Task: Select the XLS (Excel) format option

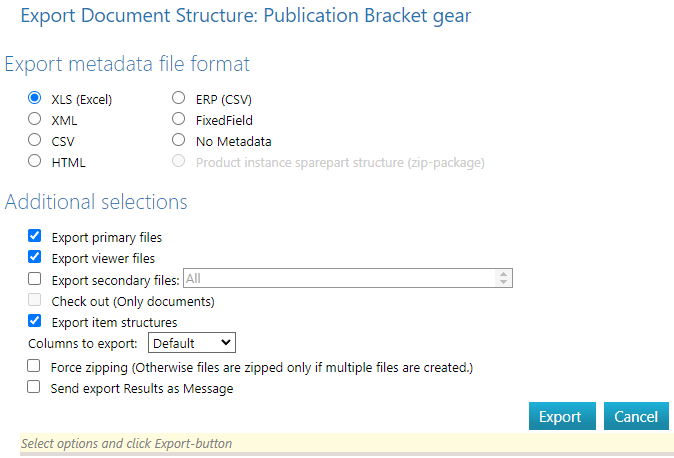Action: coord(35,99)
